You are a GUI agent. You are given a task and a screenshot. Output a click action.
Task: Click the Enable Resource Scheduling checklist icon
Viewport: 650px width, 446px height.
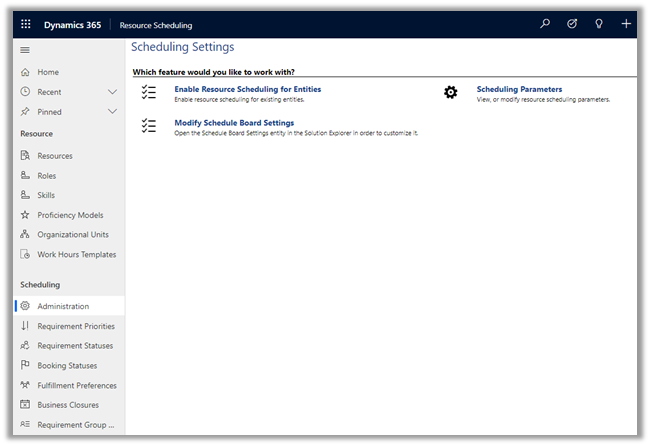[x=149, y=93]
